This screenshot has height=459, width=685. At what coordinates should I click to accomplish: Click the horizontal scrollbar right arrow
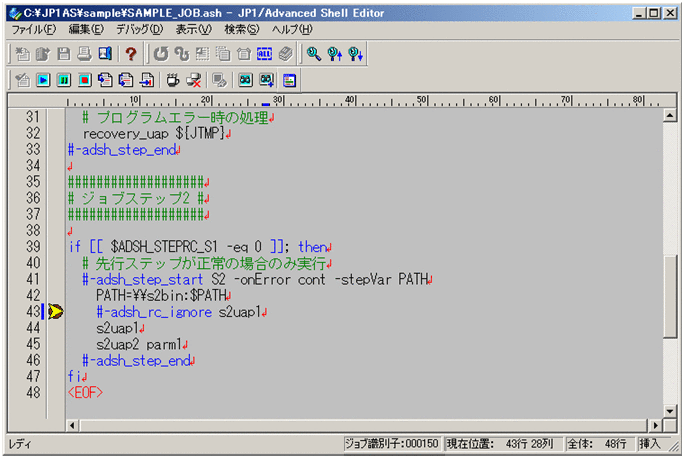click(x=655, y=425)
